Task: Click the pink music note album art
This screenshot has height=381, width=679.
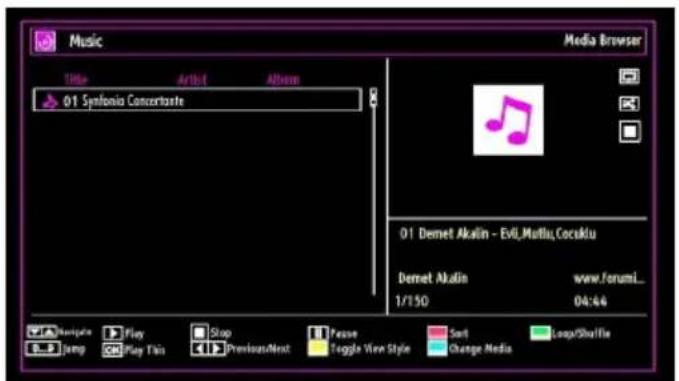Action: 508,120
